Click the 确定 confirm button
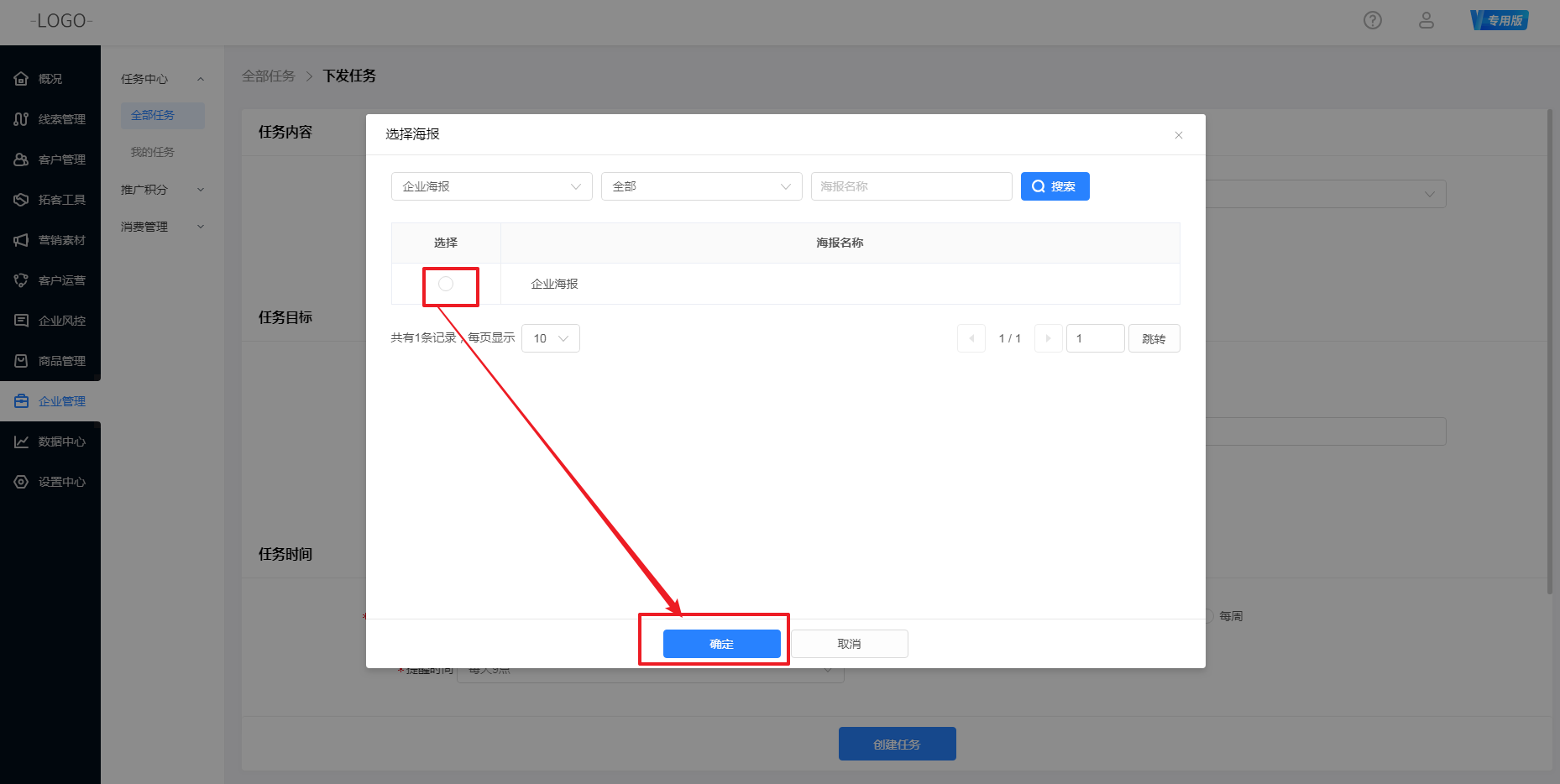Screen dimensions: 1560x784 (721, 644)
